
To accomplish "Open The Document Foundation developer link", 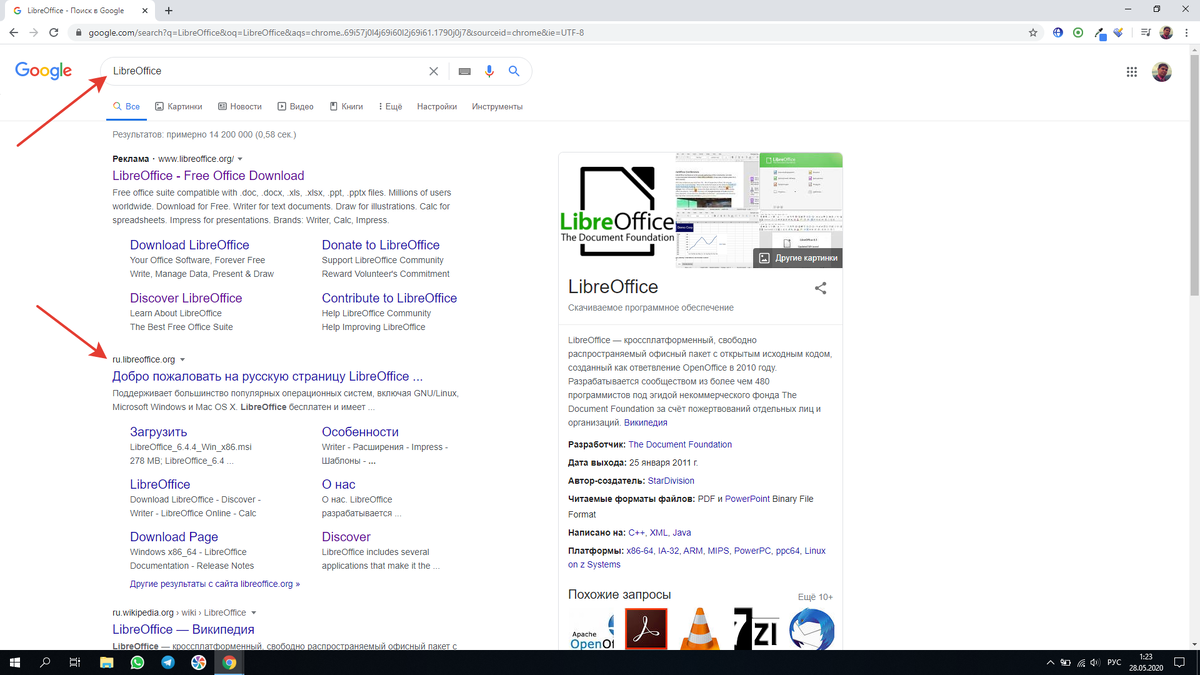I will pyautogui.click(x=680, y=445).
